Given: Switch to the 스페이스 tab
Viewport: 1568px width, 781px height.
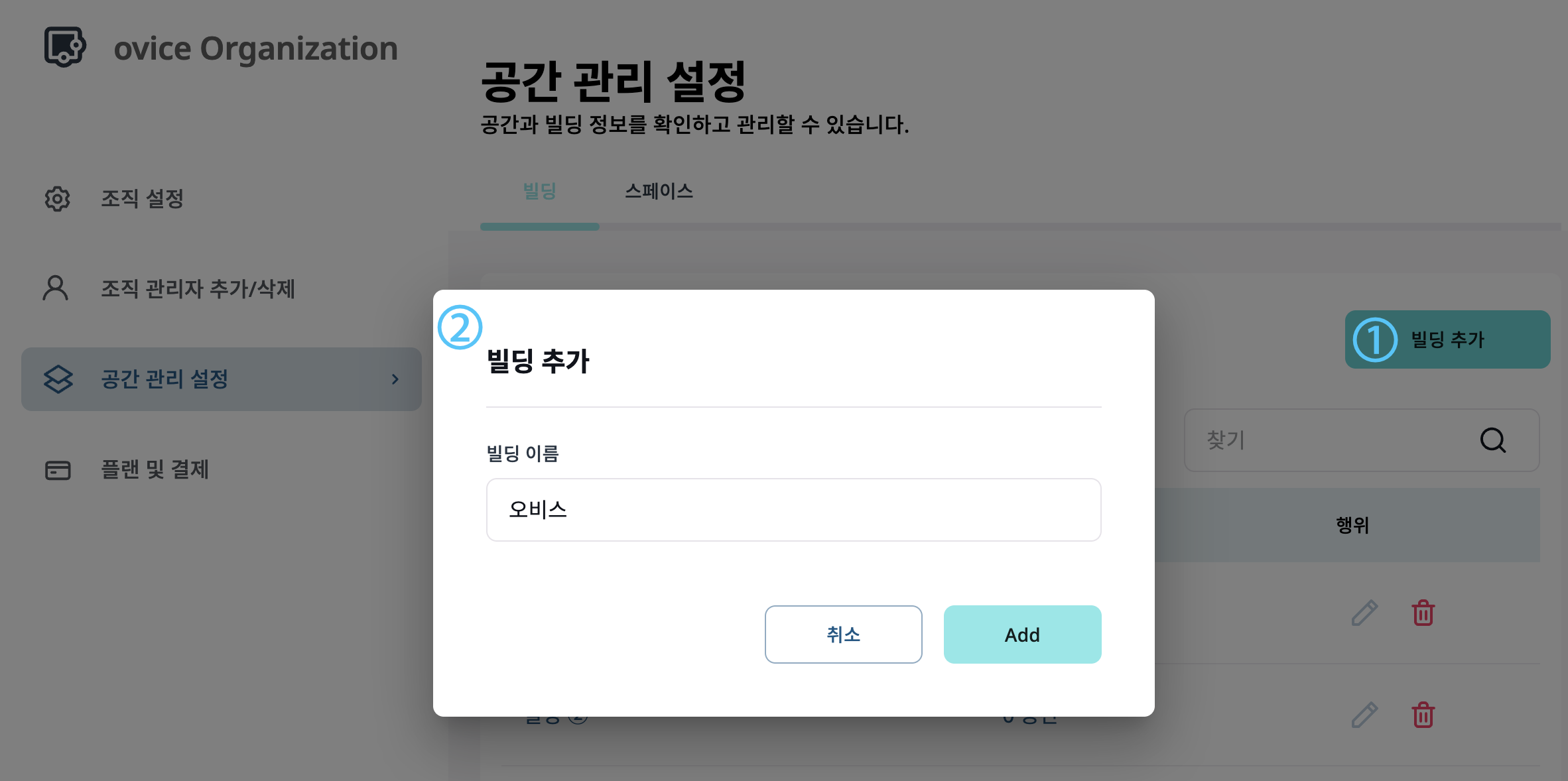Looking at the screenshot, I should pos(659,192).
